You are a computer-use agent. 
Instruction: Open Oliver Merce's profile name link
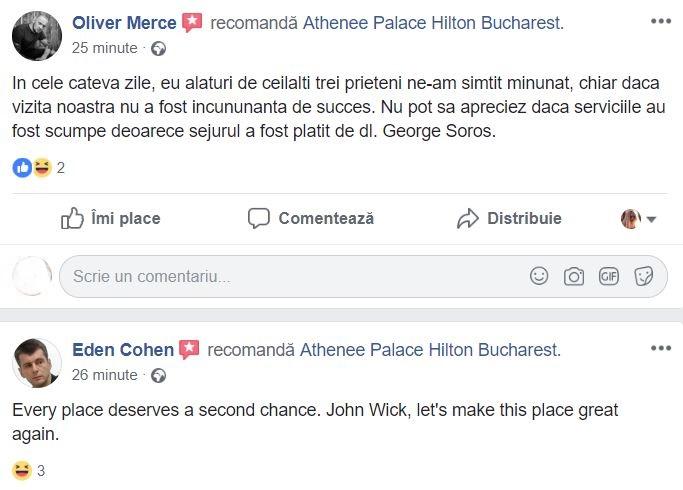pyautogui.click(x=124, y=22)
